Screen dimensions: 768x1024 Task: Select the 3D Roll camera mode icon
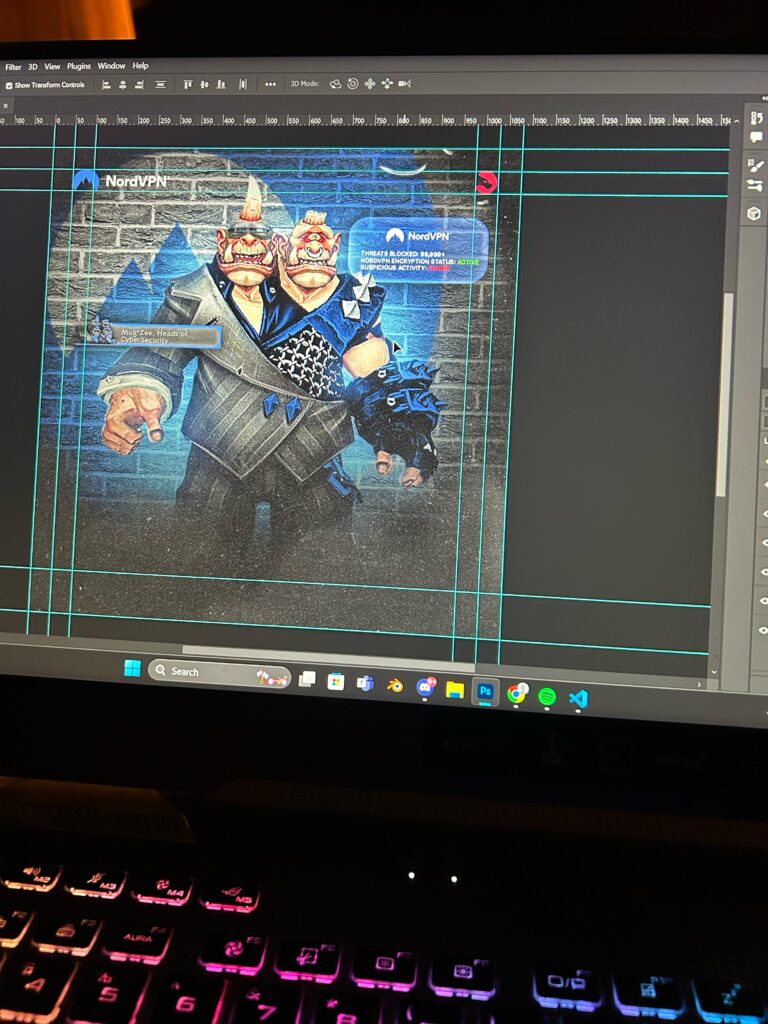(x=353, y=84)
